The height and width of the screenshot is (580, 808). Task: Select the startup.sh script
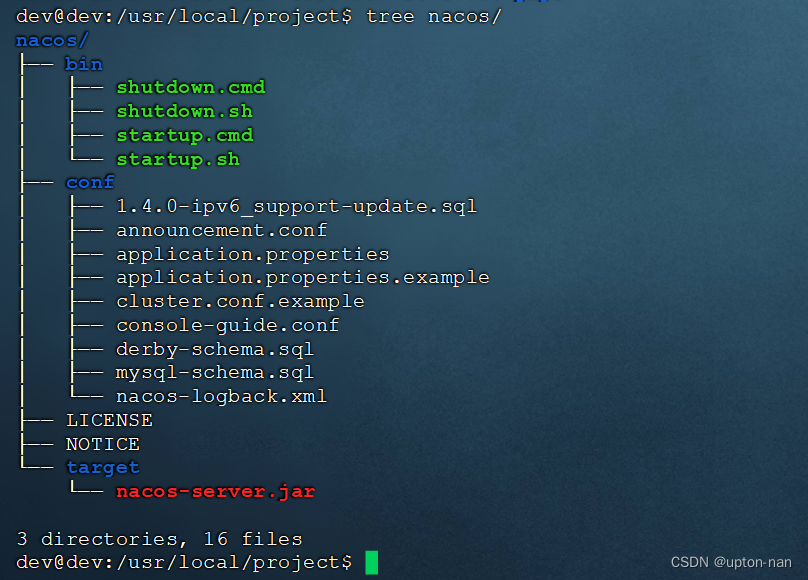pos(178,159)
